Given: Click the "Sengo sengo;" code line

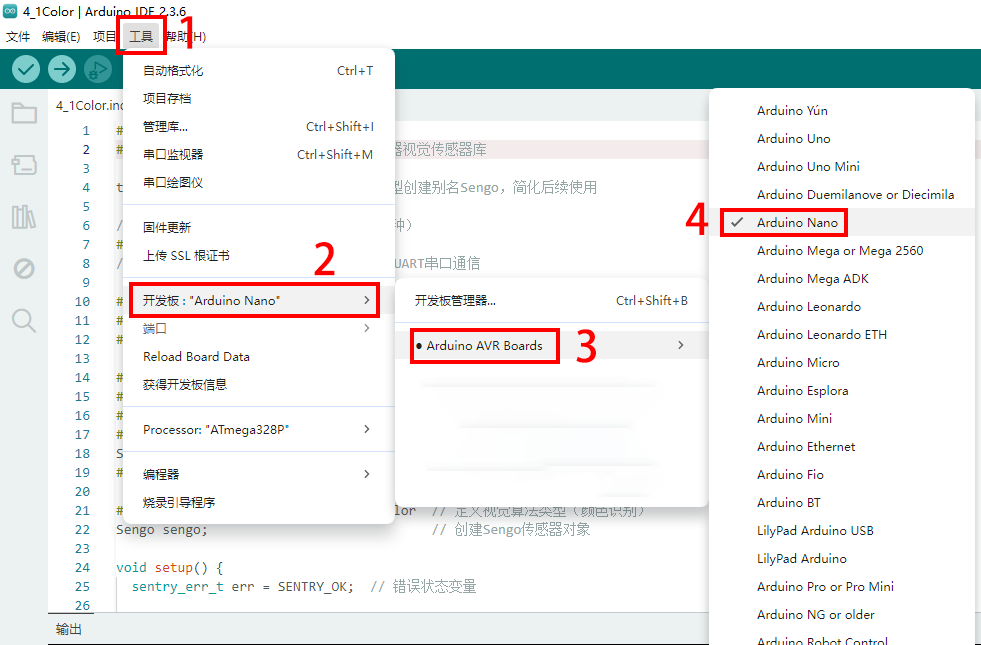Looking at the screenshot, I should [162, 530].
